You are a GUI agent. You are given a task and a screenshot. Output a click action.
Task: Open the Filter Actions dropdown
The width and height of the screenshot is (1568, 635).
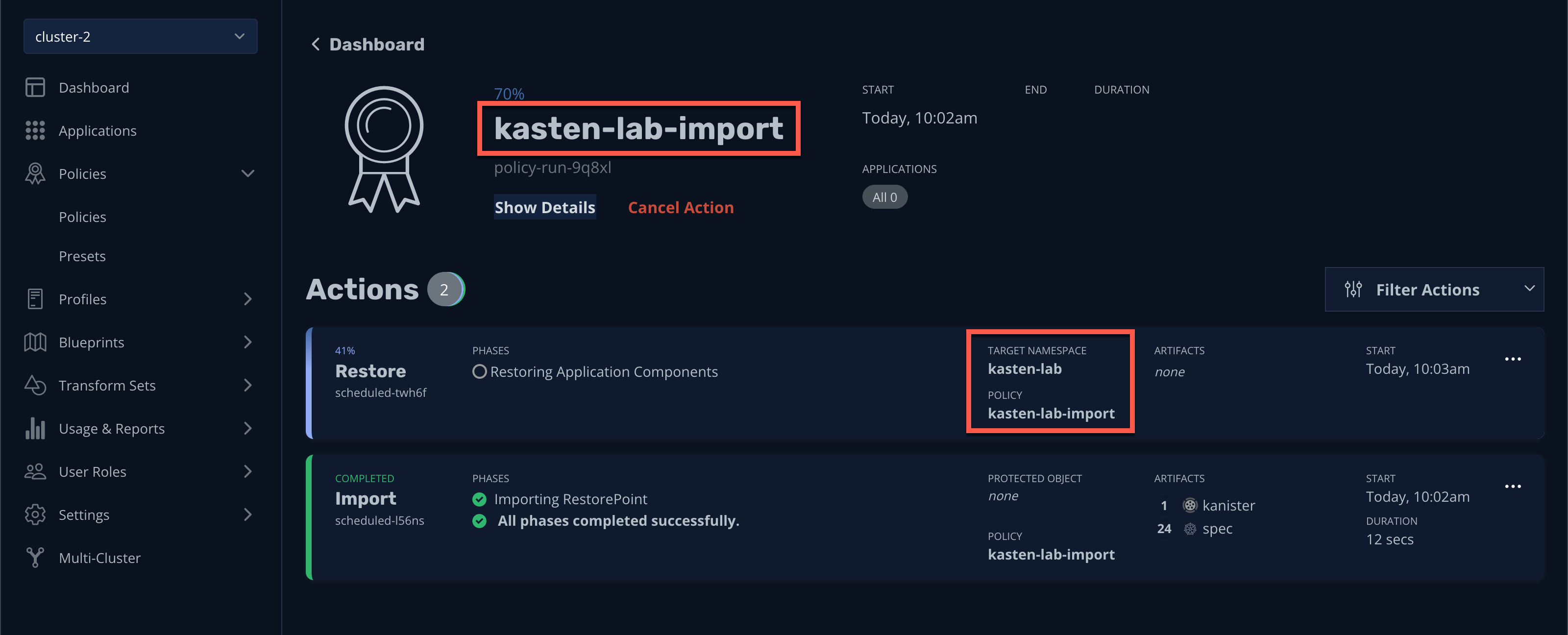click(1434, 290)
